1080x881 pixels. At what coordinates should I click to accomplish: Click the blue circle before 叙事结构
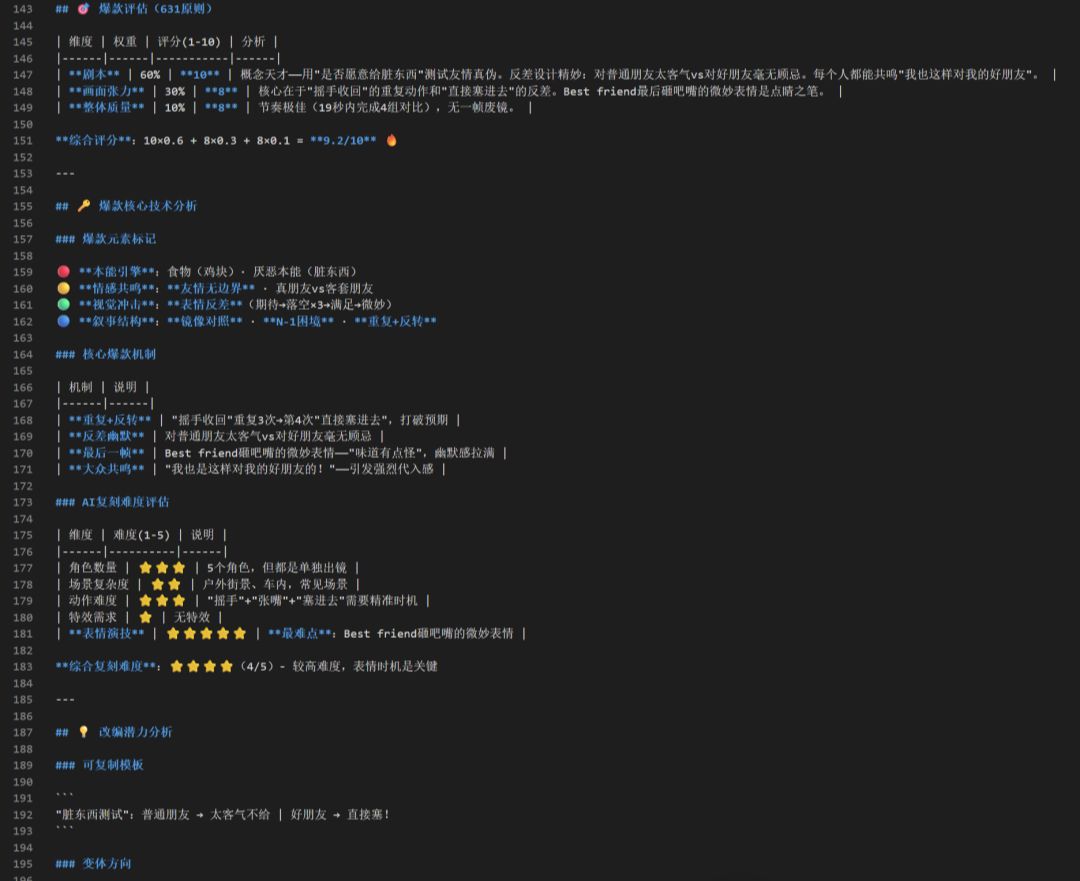(64, 321)
